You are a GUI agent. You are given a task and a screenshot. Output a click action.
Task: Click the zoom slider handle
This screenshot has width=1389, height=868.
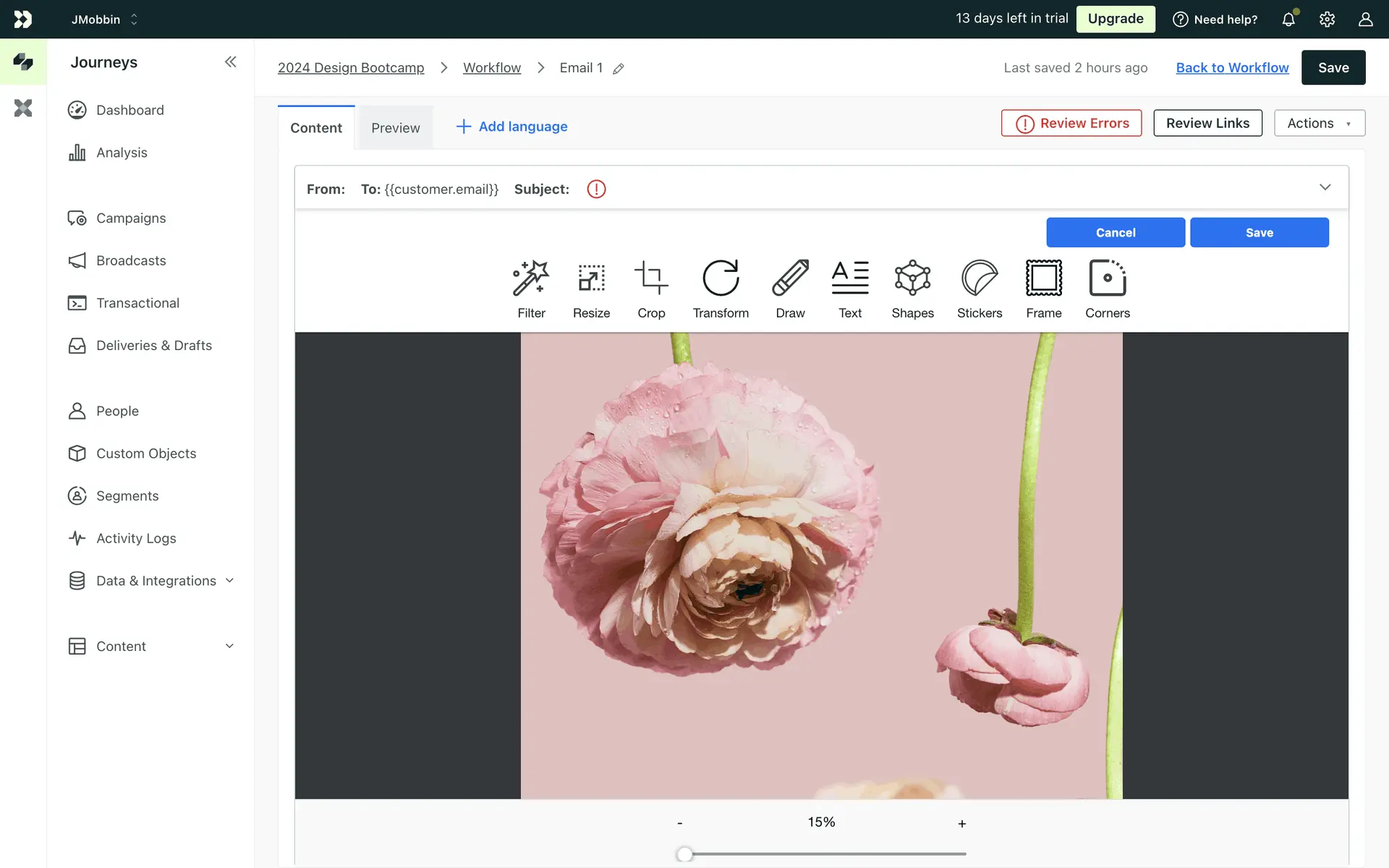[x=684, y=854]
